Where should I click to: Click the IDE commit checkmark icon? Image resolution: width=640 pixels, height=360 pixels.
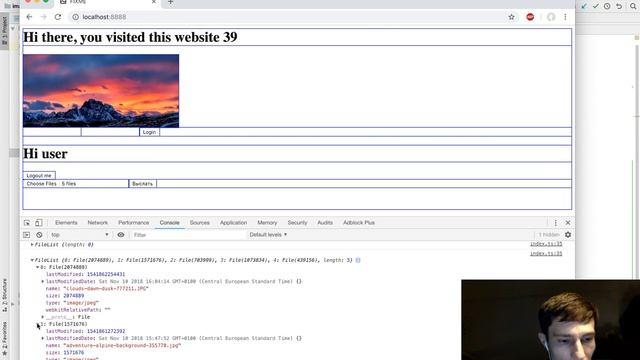point(596,6)
